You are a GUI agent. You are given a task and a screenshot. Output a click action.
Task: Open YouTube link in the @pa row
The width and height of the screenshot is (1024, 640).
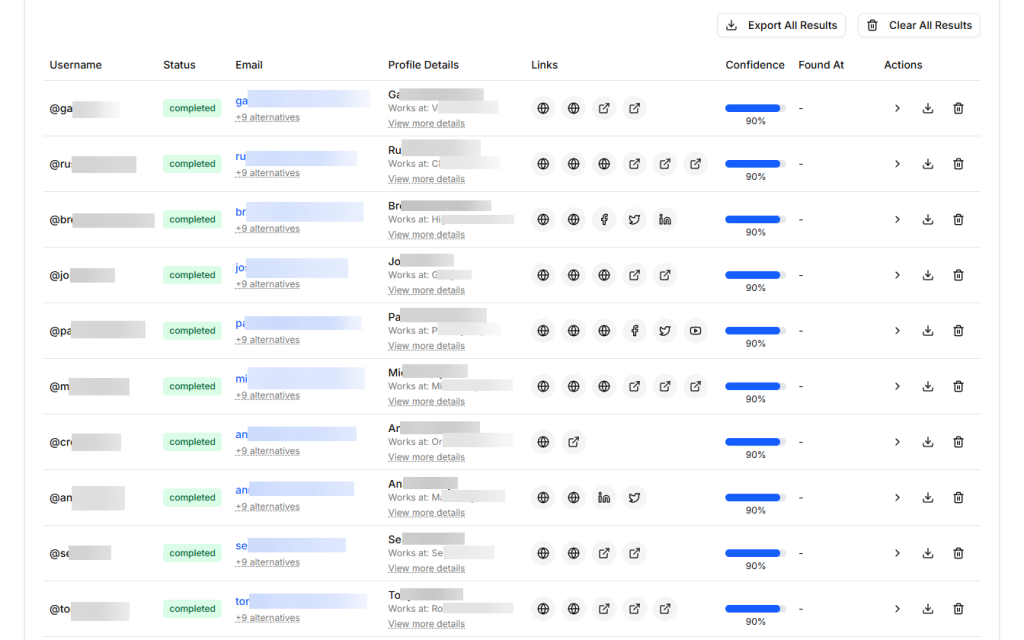tap(695, 331)
